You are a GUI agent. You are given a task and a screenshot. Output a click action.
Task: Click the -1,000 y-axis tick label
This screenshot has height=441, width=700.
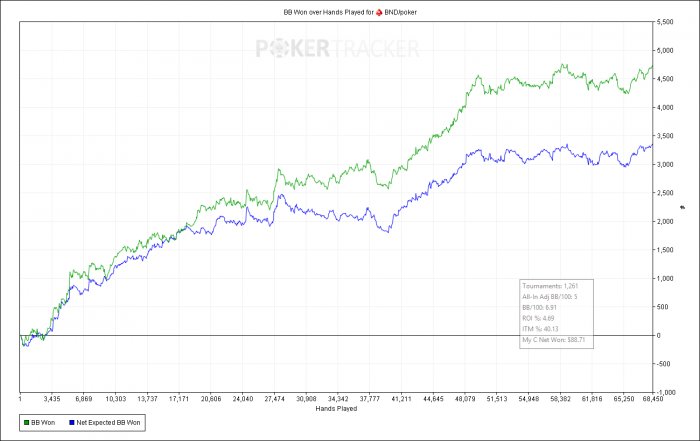click(x=666, y=392)
